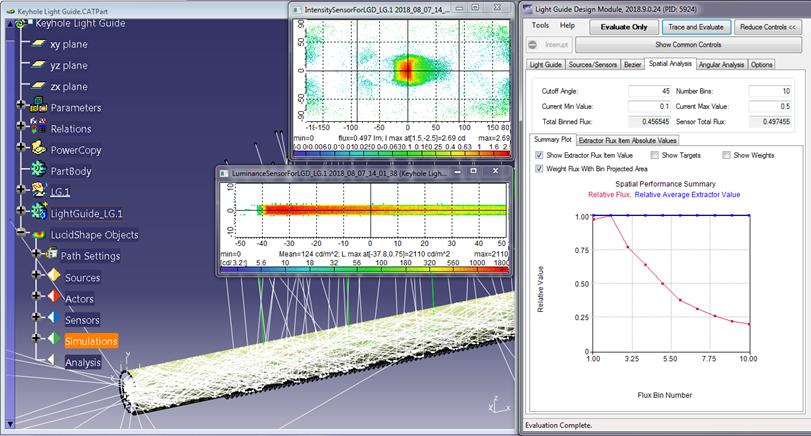Click Light Guide Design Module title icon

coord(528,9)
